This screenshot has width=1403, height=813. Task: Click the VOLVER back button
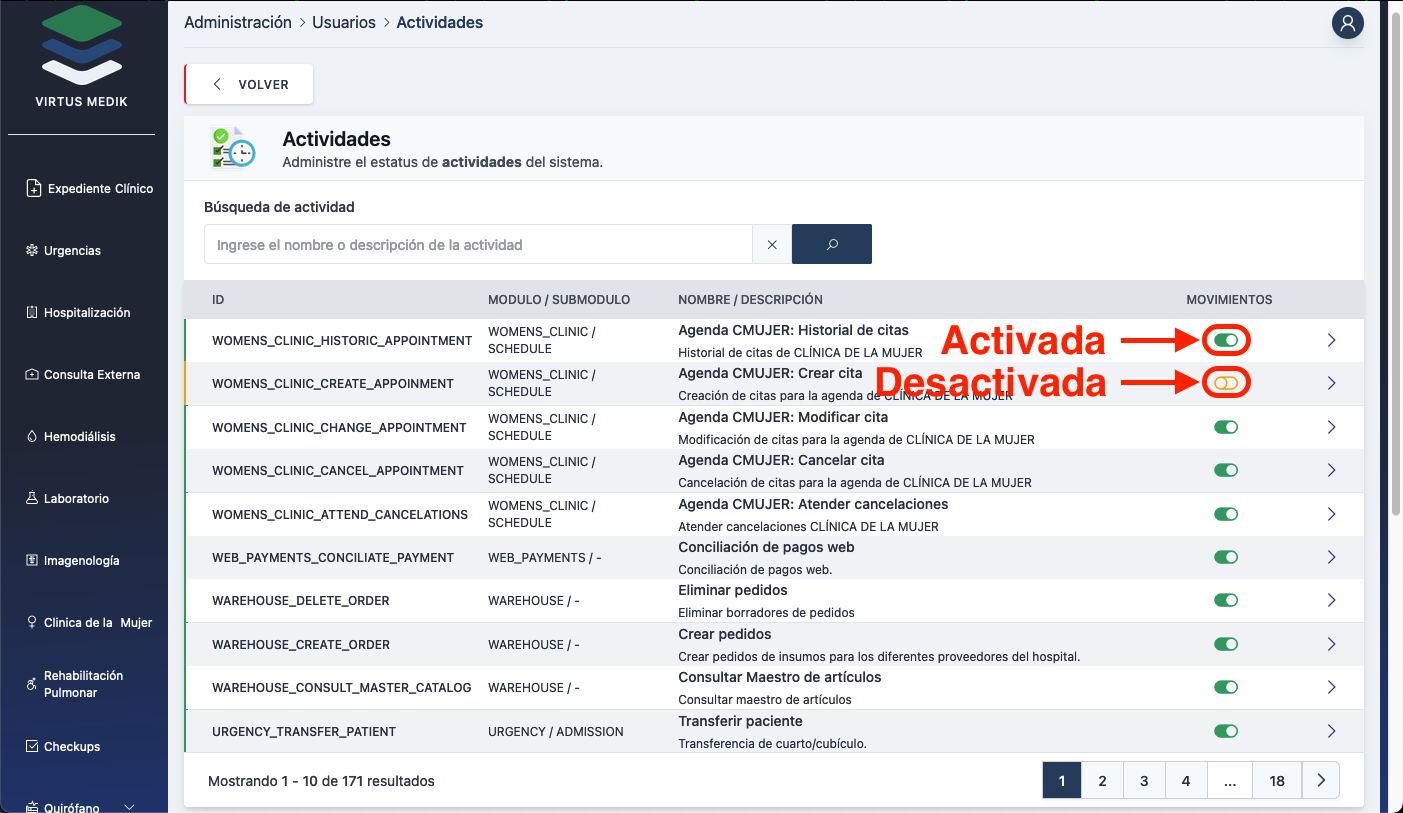(250, 84)
